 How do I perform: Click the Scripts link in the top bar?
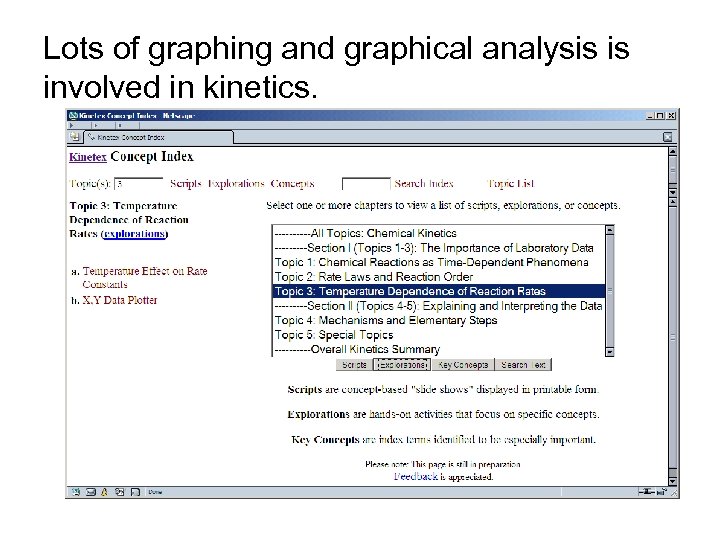click(x=186, y=184)
